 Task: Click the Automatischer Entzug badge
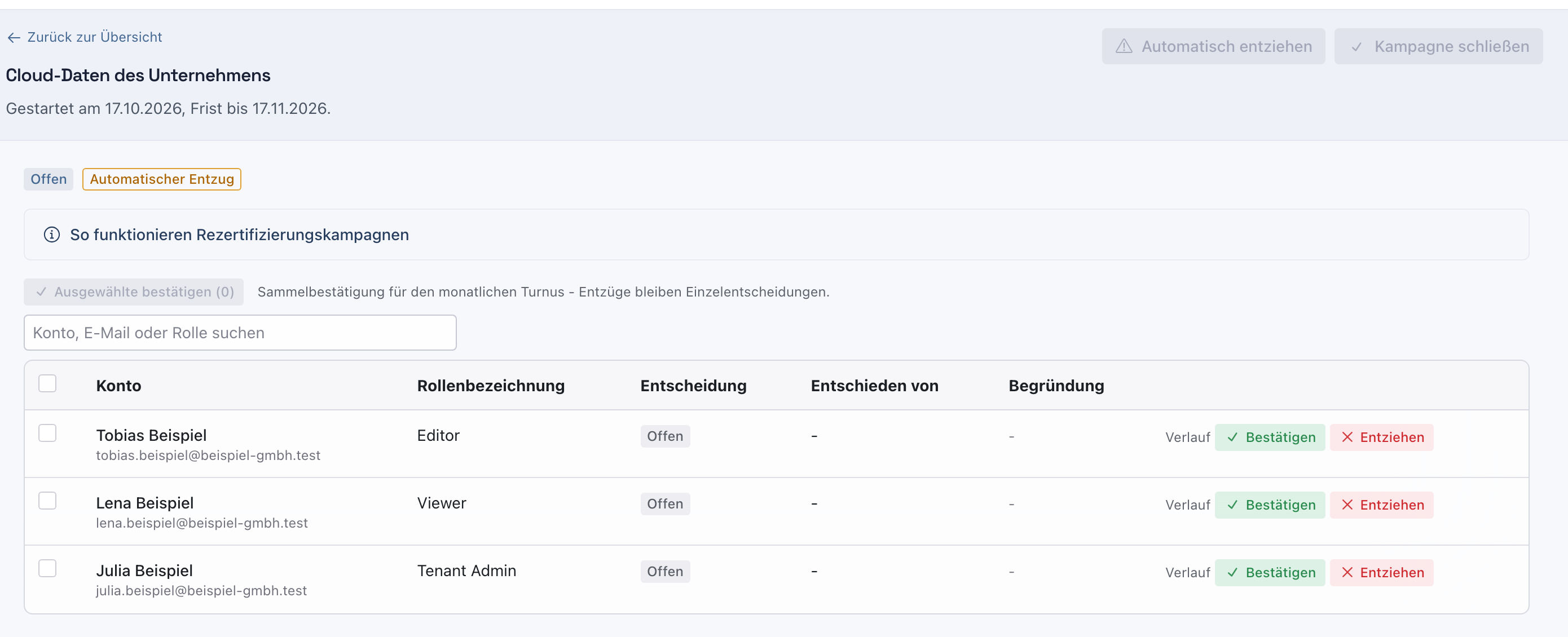pos(162,179)
